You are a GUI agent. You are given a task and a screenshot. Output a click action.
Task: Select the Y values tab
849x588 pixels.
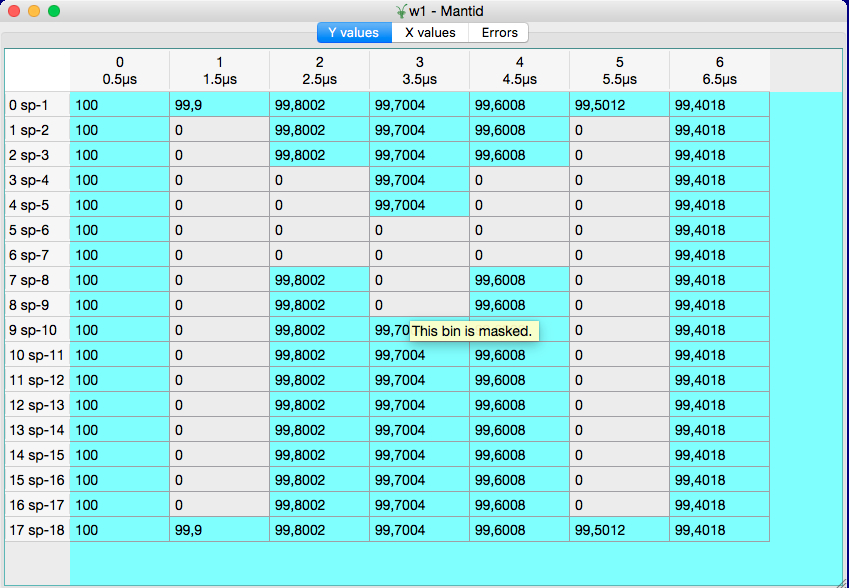tap(354, 33)
